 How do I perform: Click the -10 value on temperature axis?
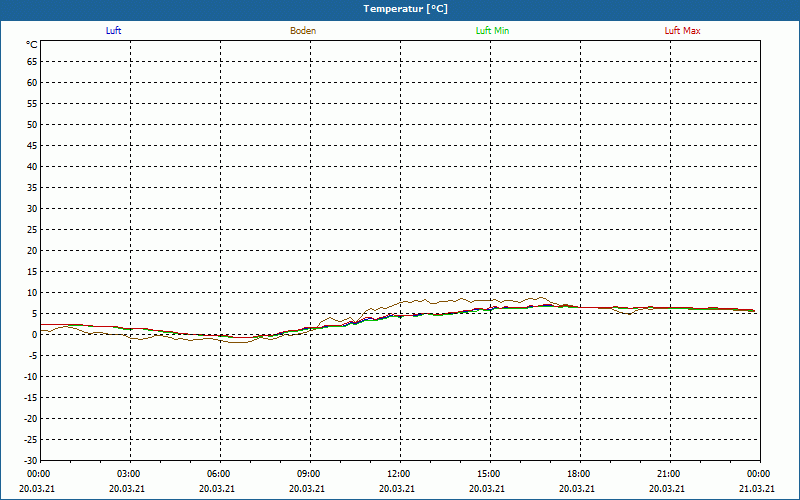[x=31, y=377]
